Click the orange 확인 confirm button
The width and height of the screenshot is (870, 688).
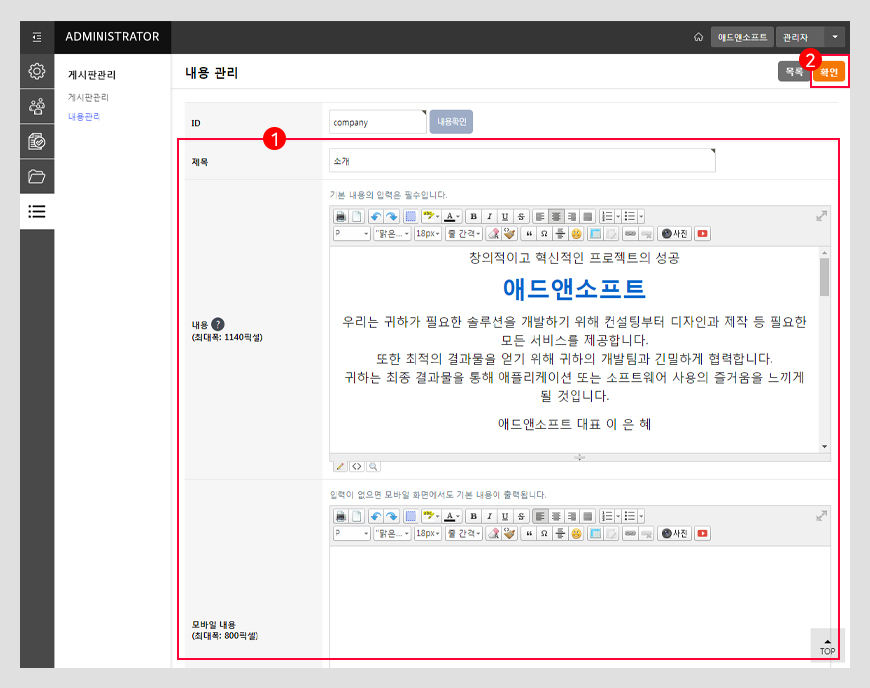point(829,72)
